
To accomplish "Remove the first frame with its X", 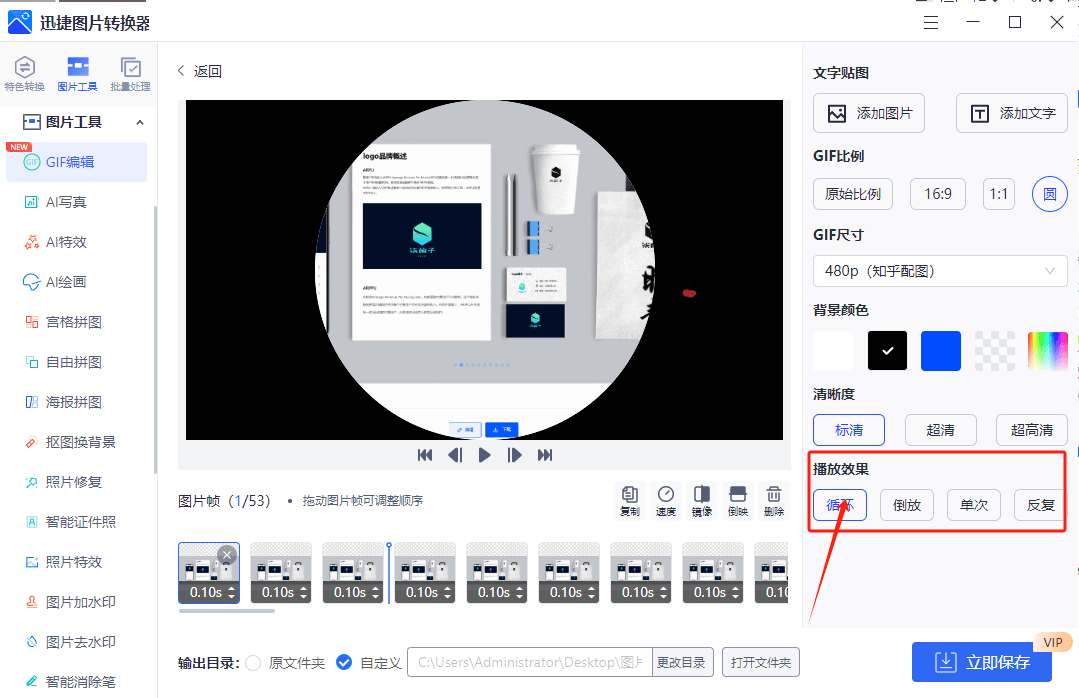I will (227, 555).
